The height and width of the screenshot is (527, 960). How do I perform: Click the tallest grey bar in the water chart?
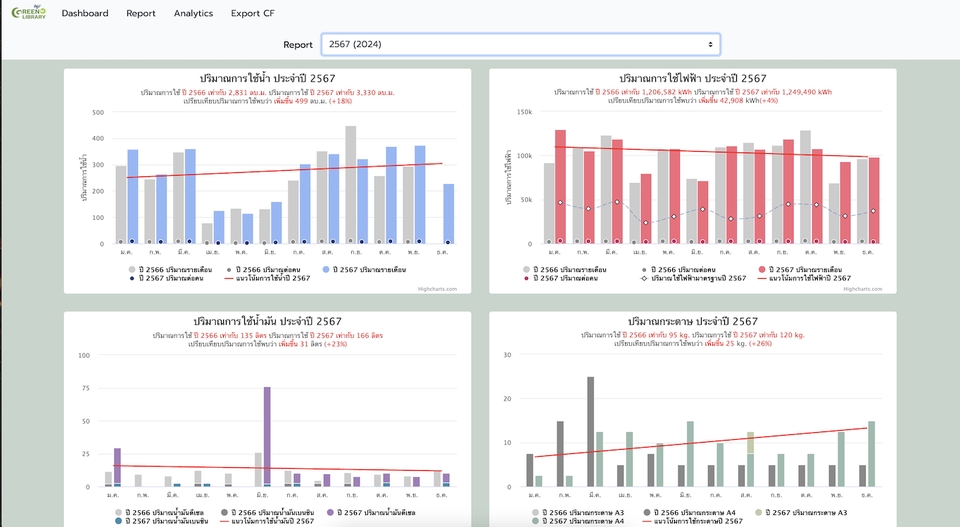[350, 185]
